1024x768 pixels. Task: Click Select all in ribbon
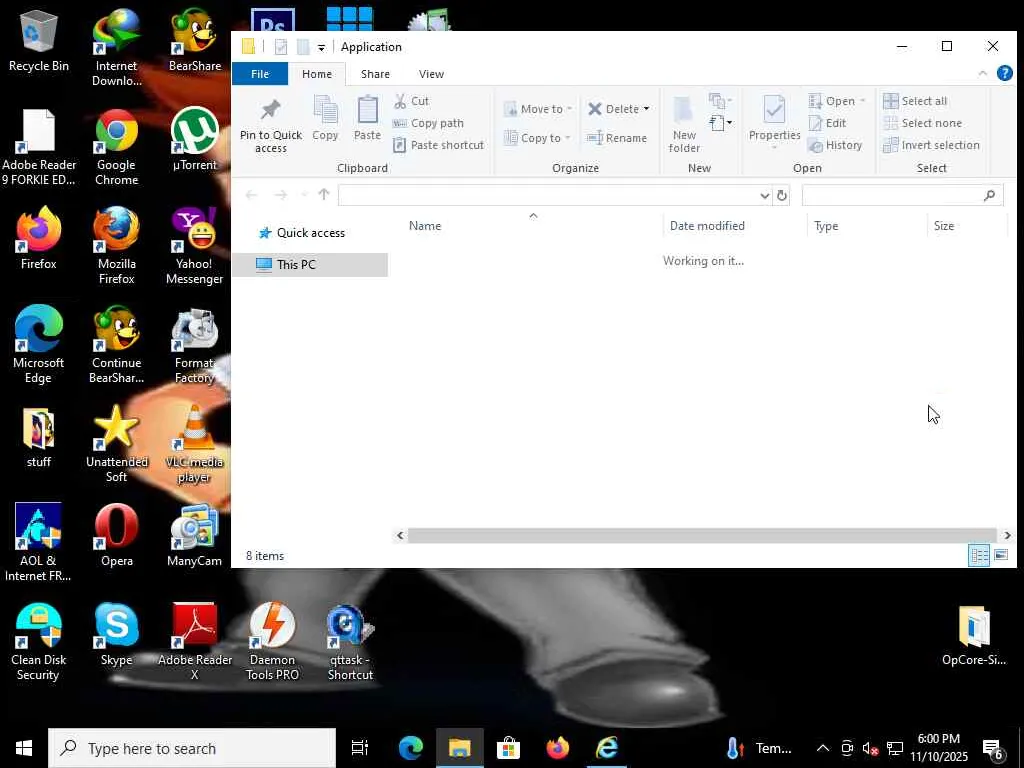tap(915, 101)
